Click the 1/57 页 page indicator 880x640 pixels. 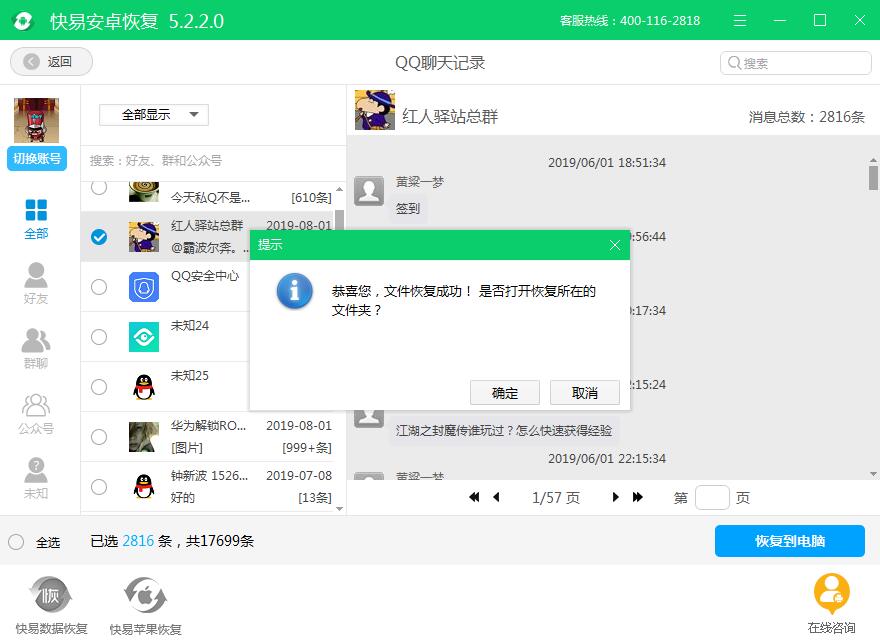point(556,497)
